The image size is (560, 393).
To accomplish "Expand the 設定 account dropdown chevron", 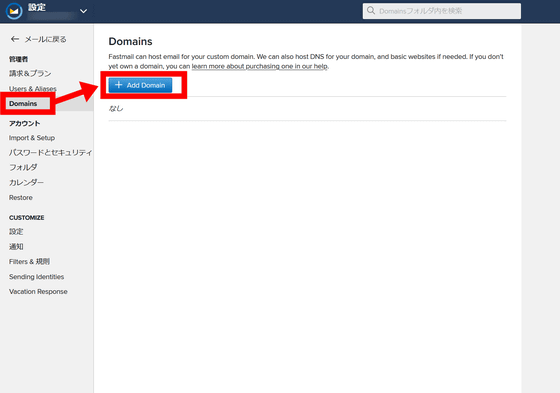I will (x=83, y=11).
